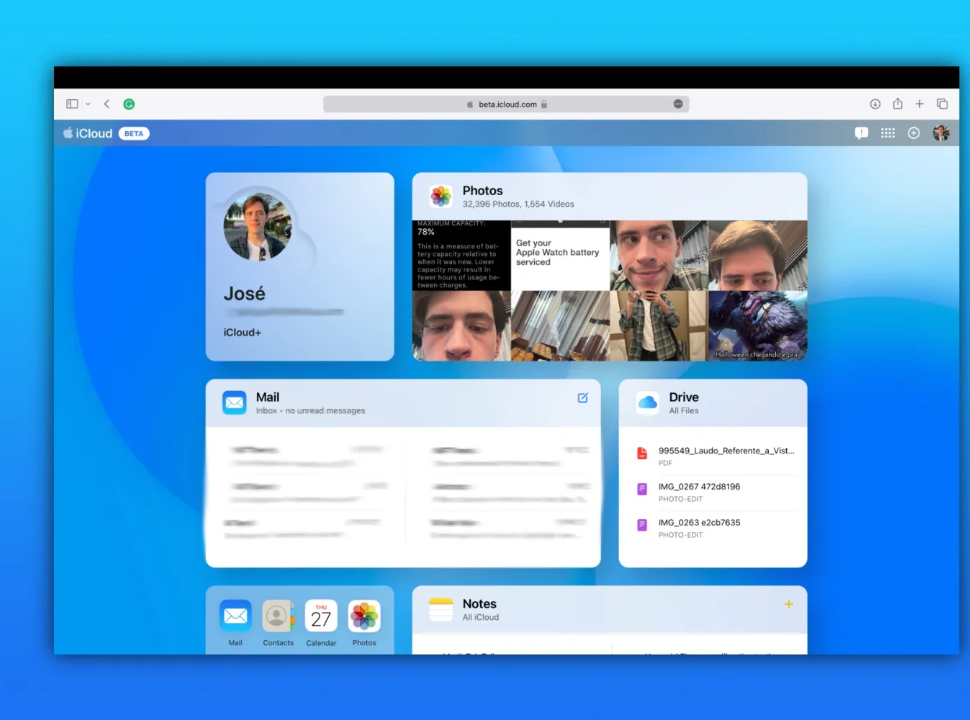
Task: Open file IMG_0267 472d8196
Action: pyautogui.click(x=716, y=492)
